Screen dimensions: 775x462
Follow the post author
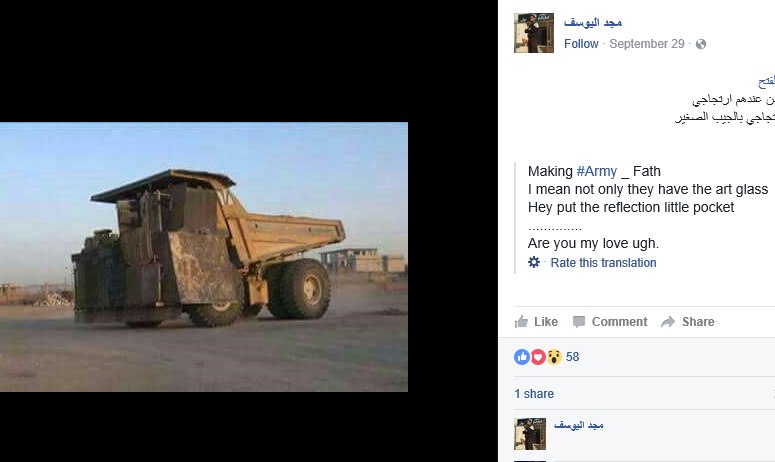pos(581,44)
